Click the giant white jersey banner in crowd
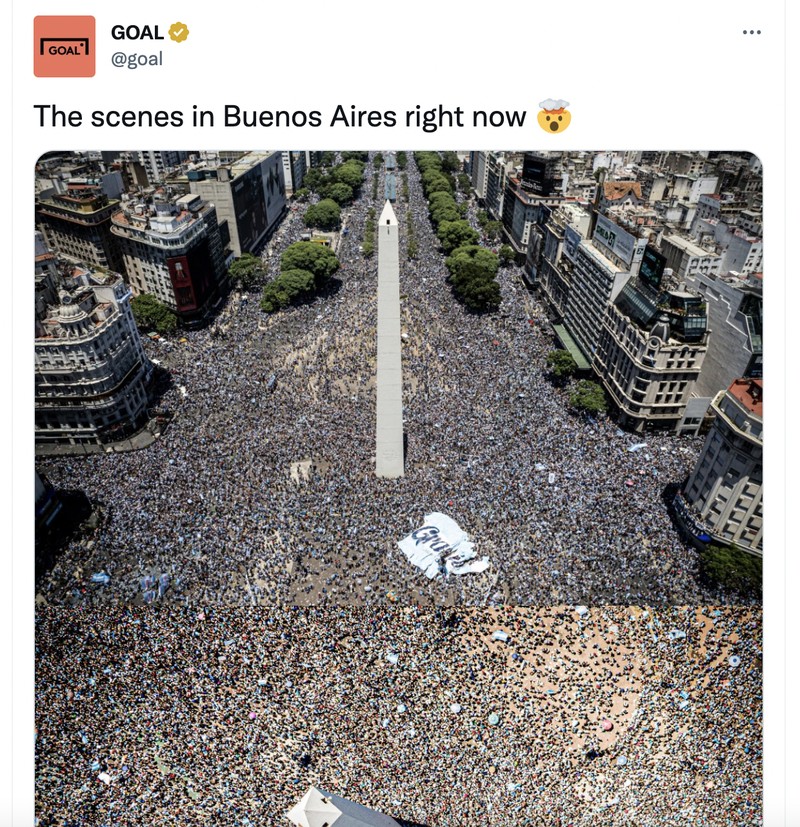 click(442, 545)
